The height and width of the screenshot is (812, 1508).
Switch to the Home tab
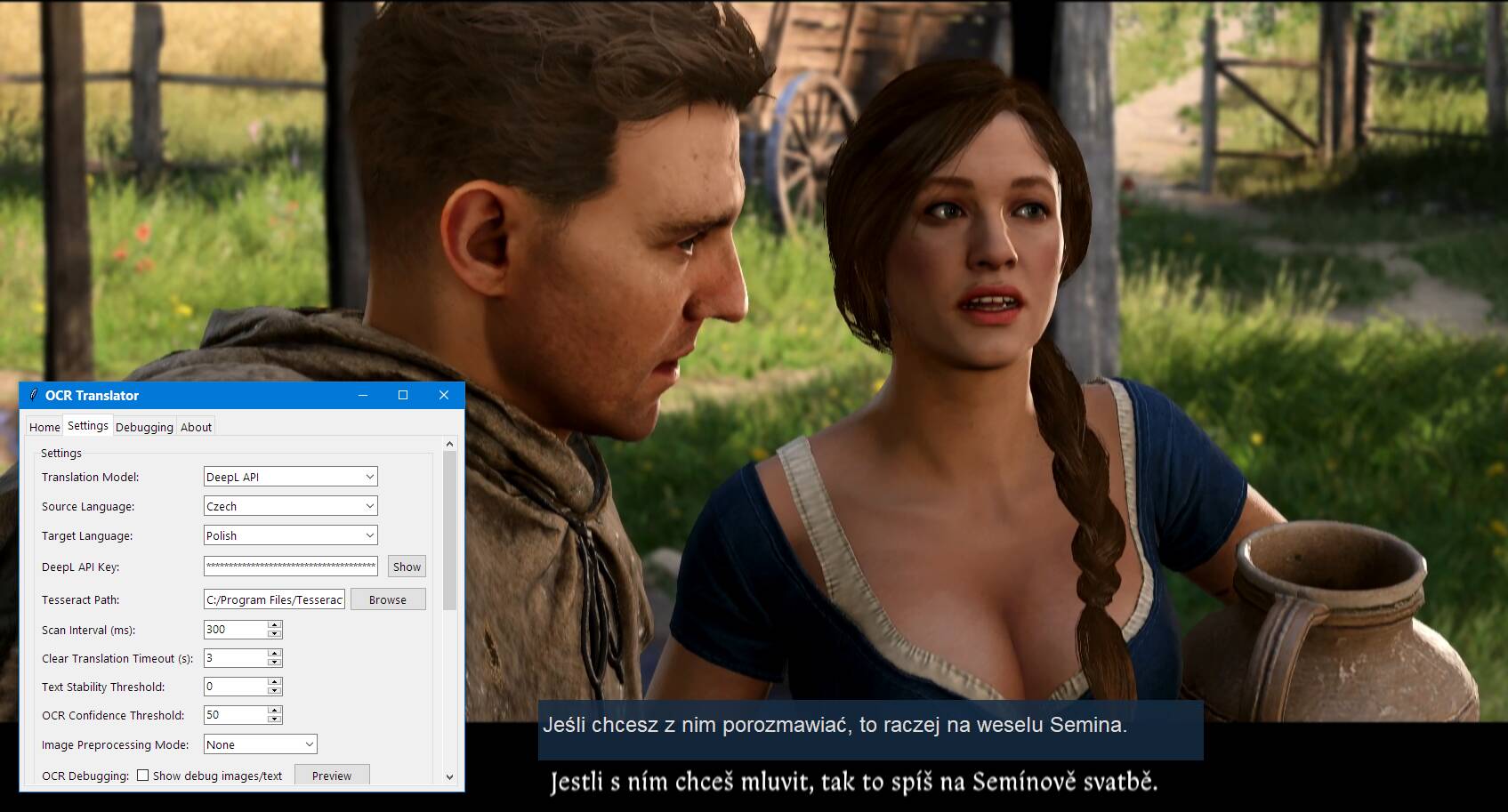tap(44, 427)
